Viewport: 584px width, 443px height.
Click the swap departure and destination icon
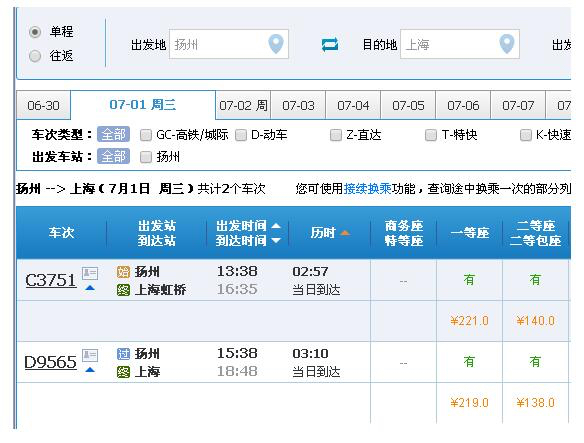pos(330,44)
